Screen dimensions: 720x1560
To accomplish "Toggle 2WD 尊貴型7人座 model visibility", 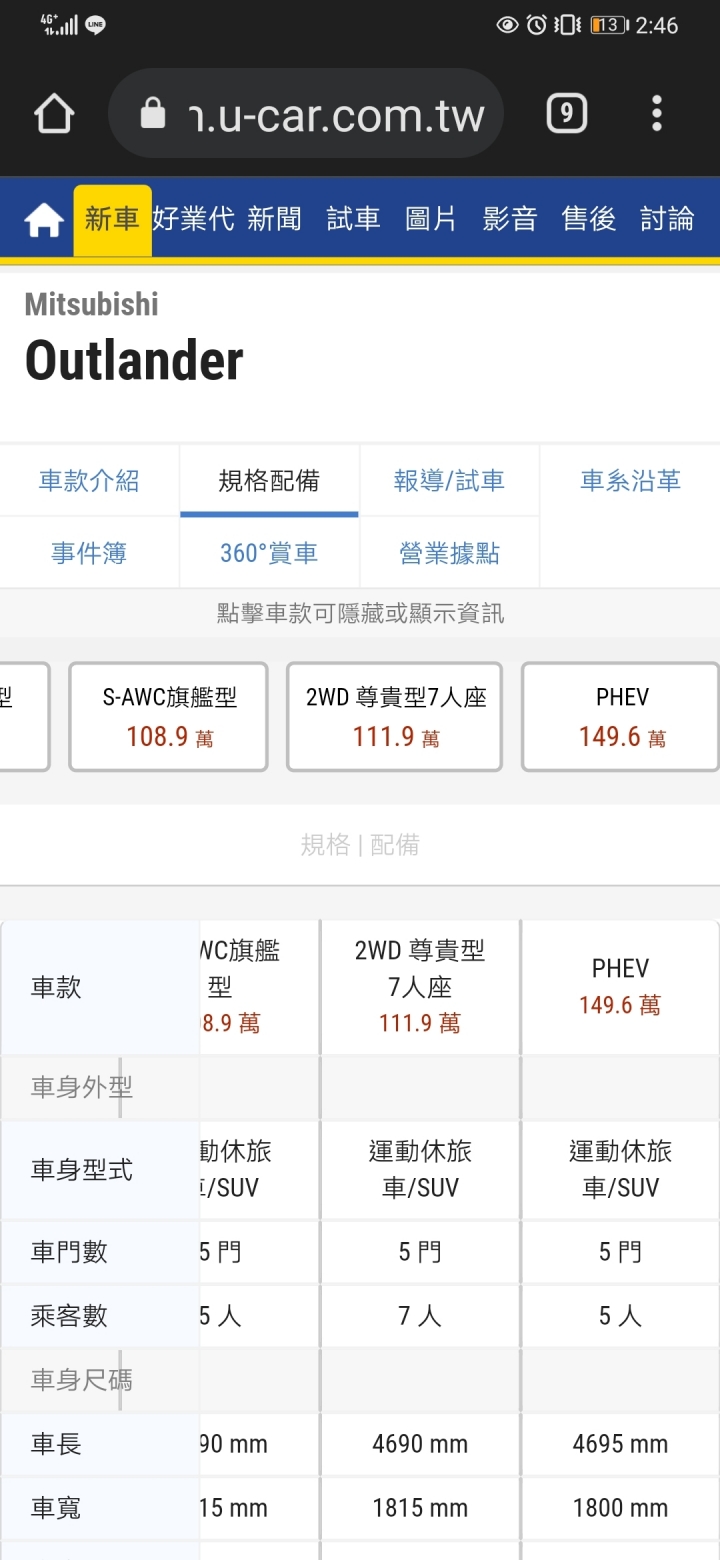I will 395,716.
